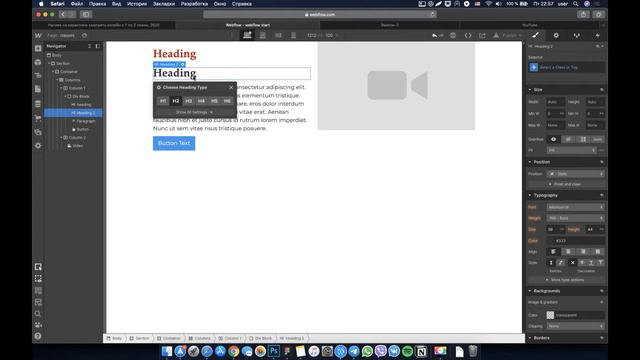Open help question mark icon
640x360 pixels.
(38, 336)
